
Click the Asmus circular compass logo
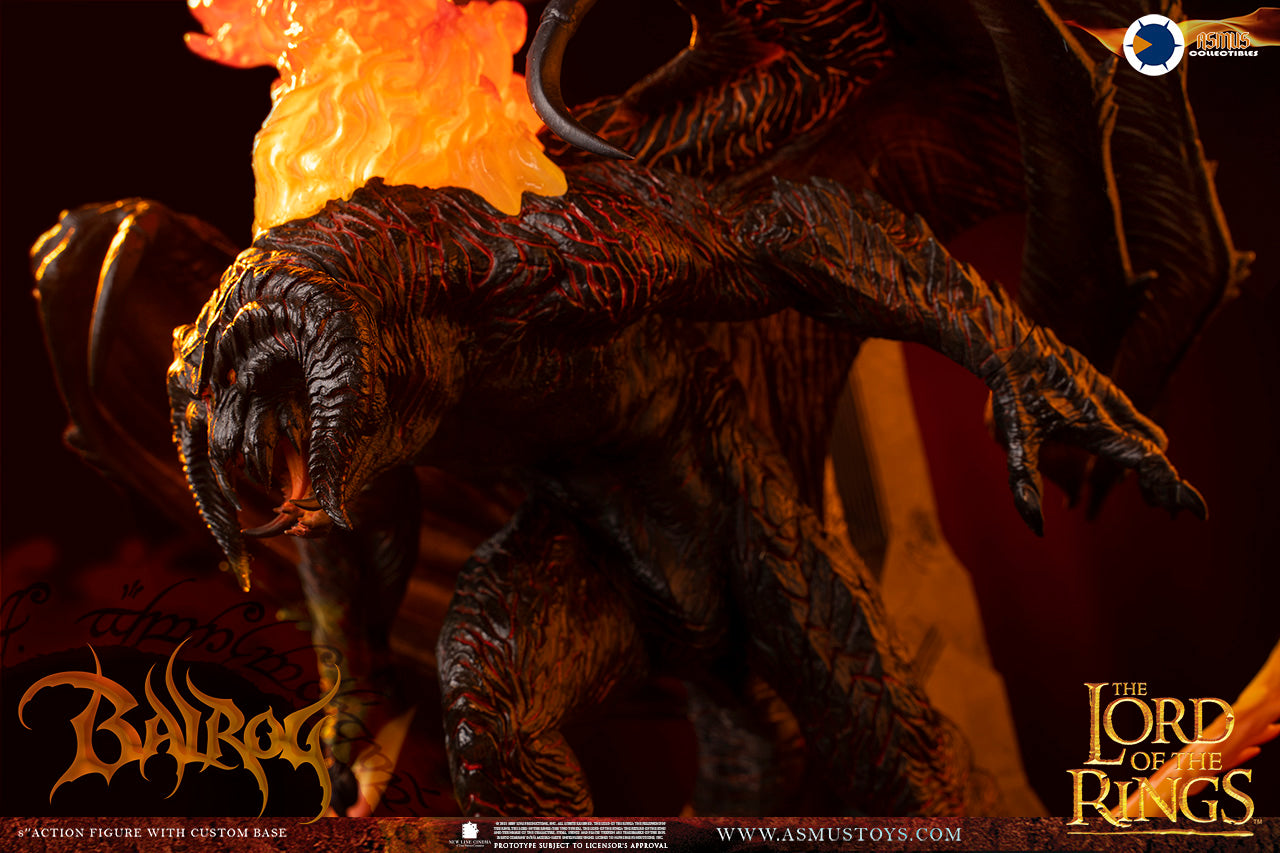point(1153,45)
